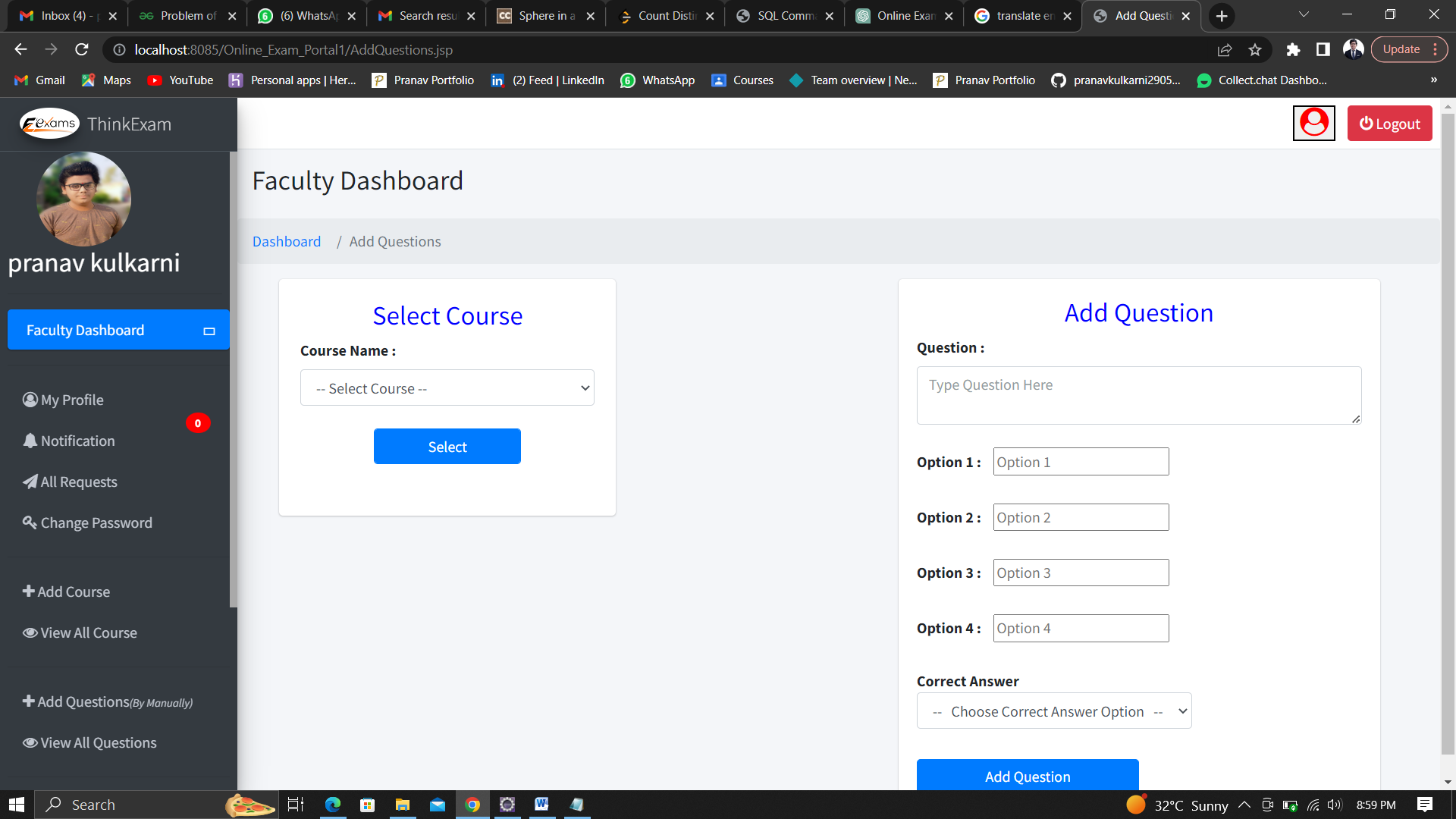1456x819 pixels.
Task: Open the Select Course dropdown
Action: coord(447,388)
